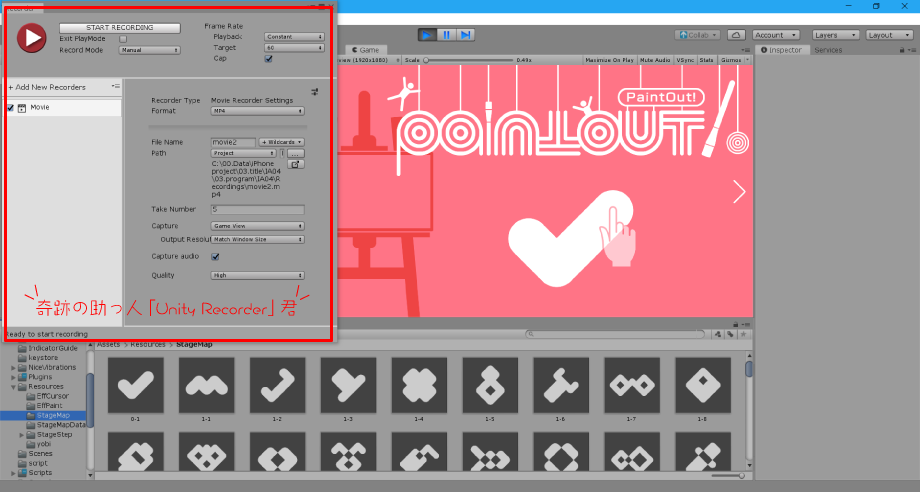Pause the game with the Pause button
The width and height of the screenshot is (920, 492).
coord(446,35)
